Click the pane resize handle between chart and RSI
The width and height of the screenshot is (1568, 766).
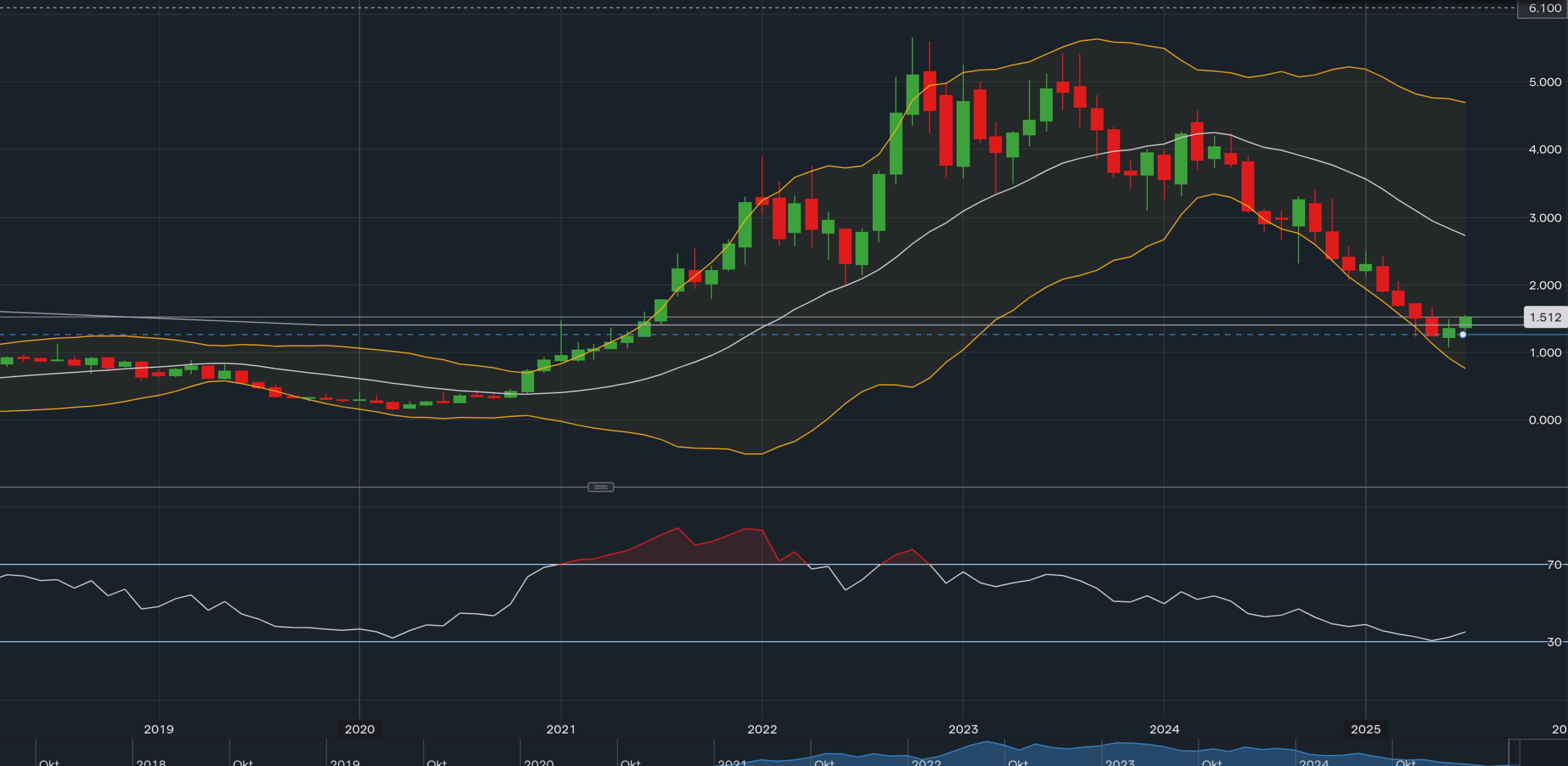pyautogui.click(x=600, y=487)
